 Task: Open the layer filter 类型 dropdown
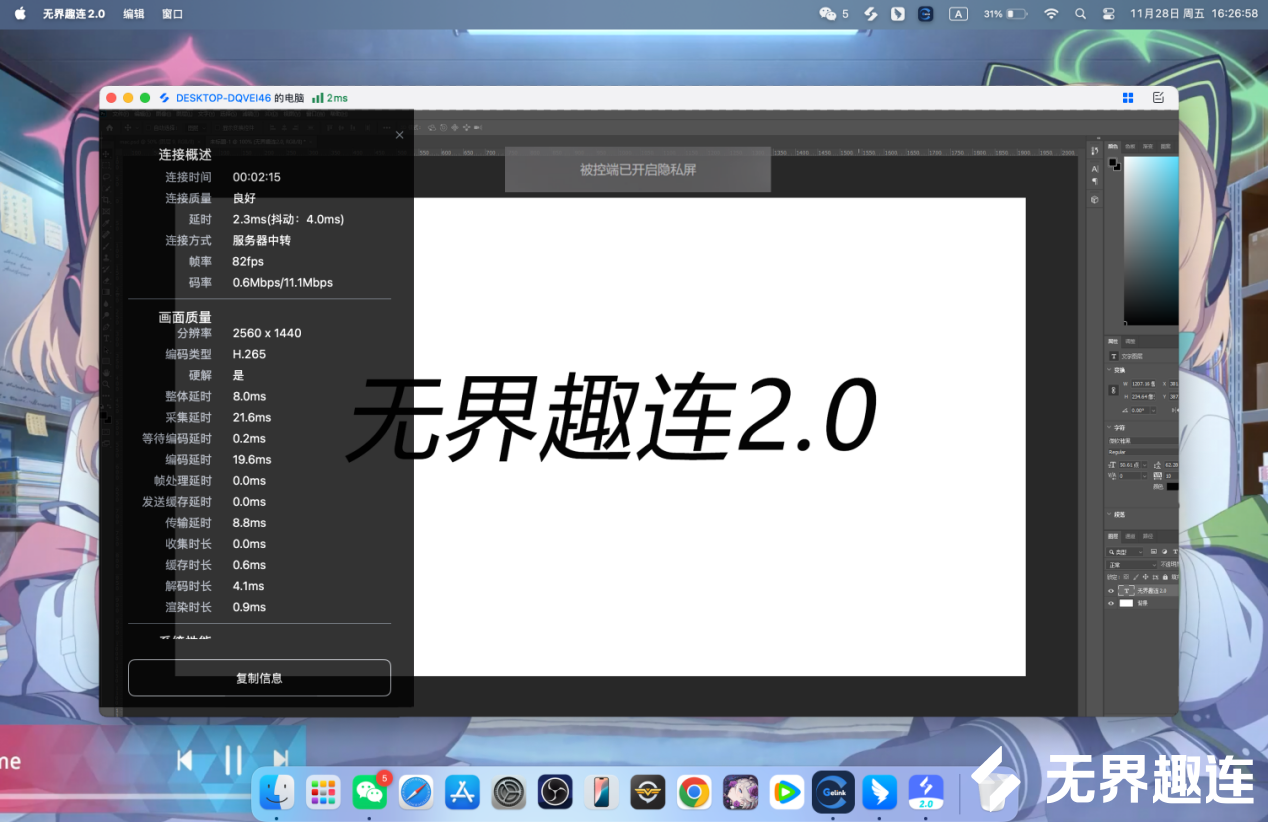(x=1124, y=552)
